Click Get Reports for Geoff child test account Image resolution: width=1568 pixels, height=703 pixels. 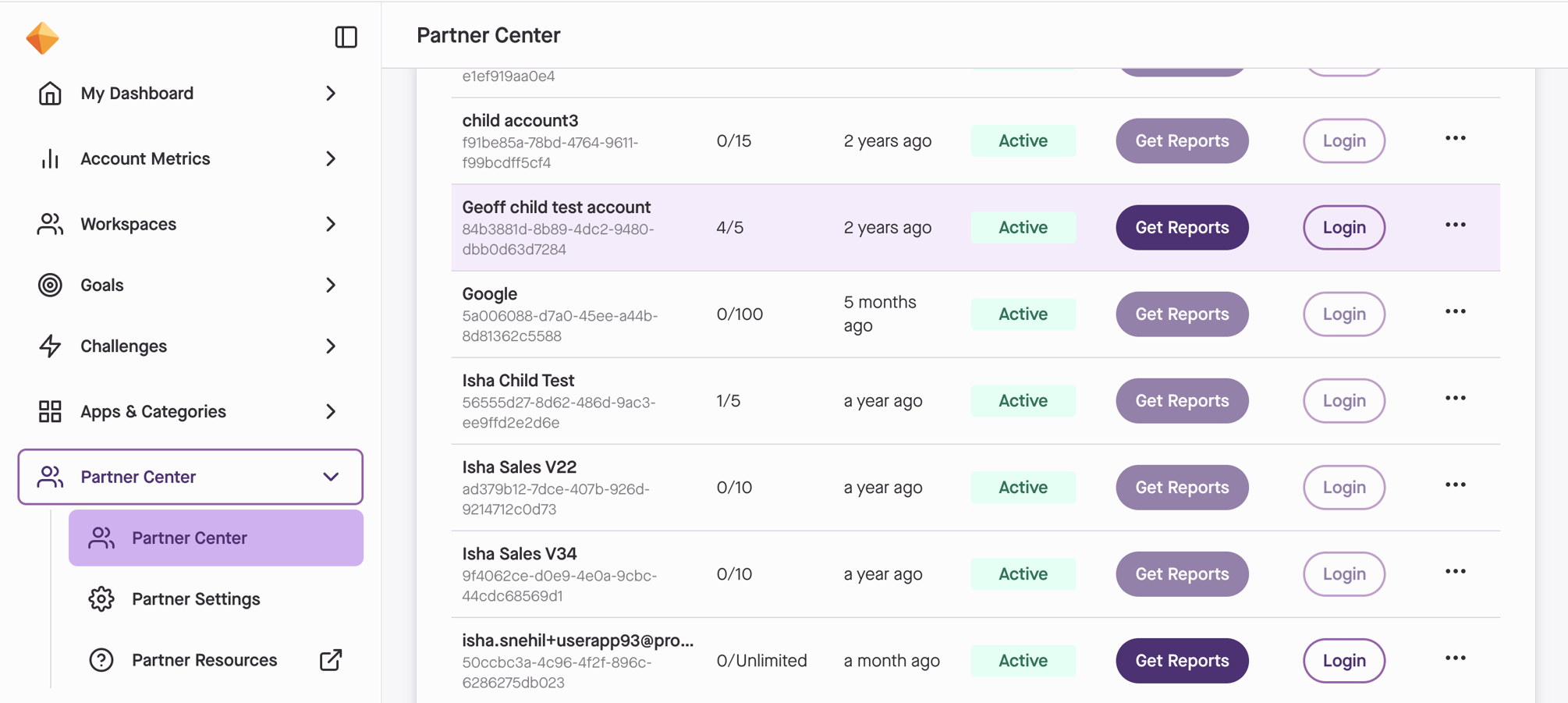pyautogui.click(x=1181, y=227)
